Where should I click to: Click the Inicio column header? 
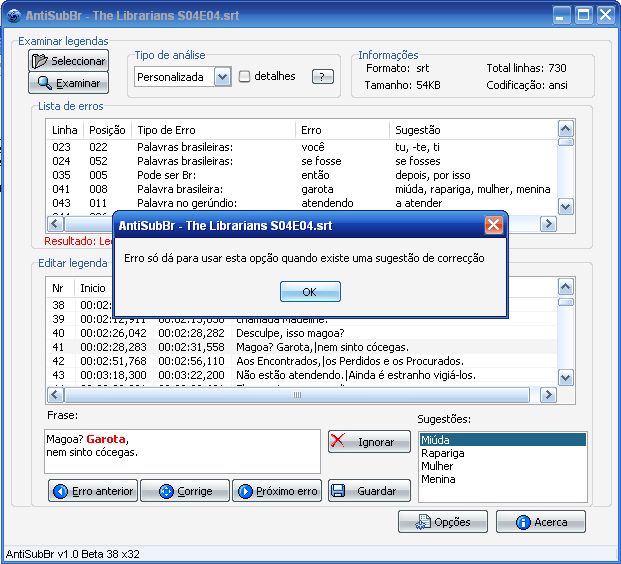click(x=94, y=288)
